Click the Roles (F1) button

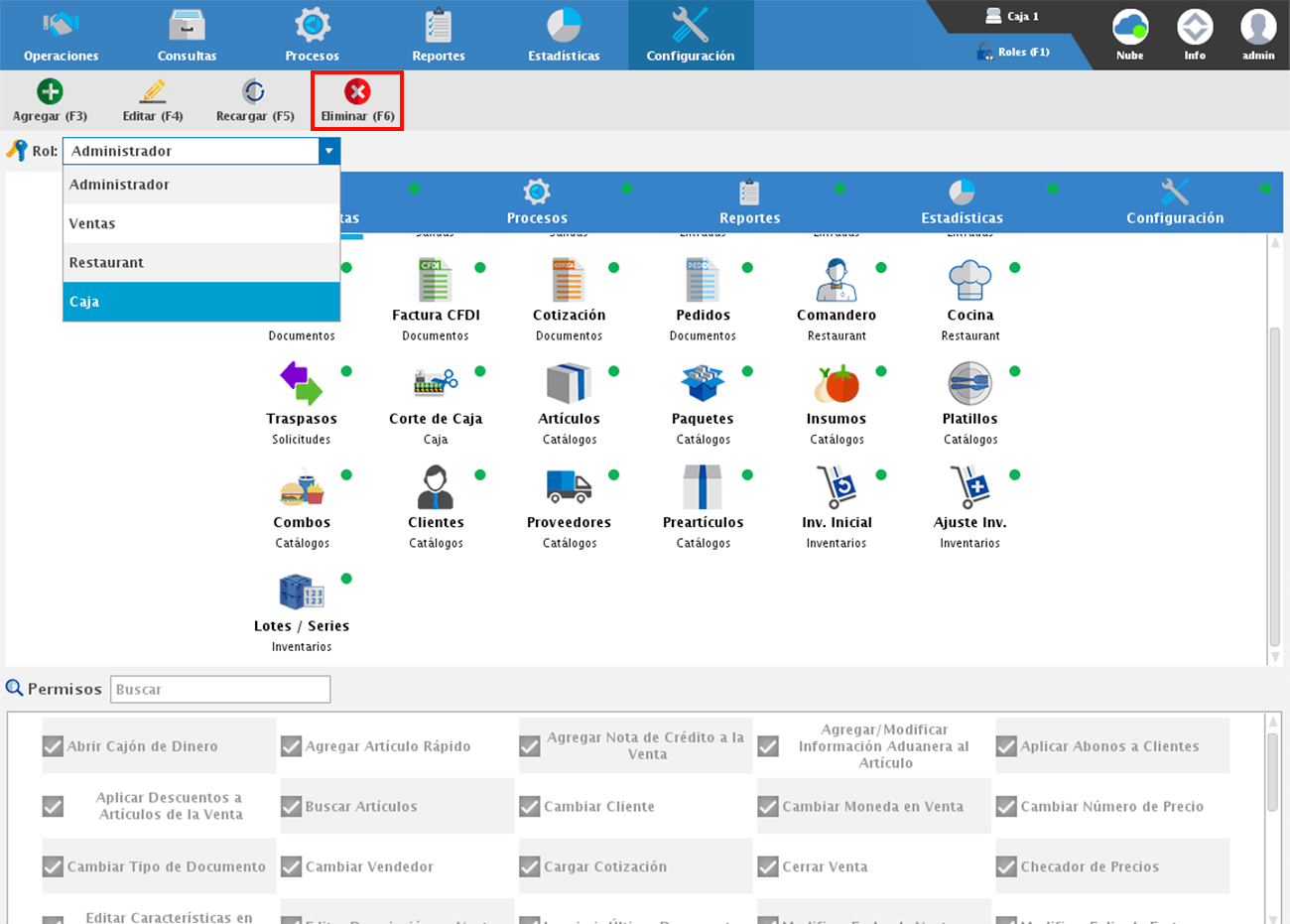[x=1013, y=52]
